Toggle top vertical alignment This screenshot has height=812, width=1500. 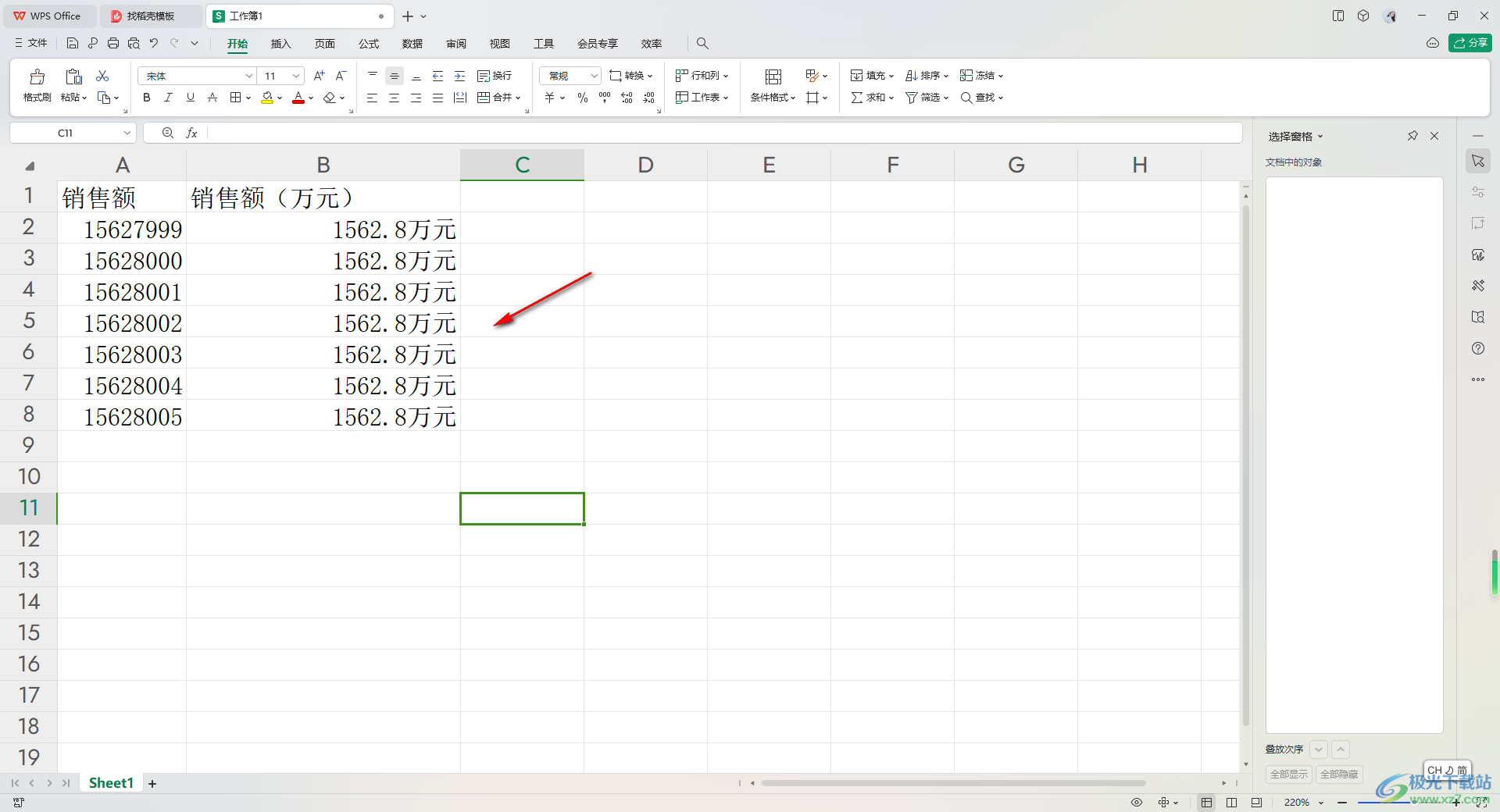click(x=373, y=76)
